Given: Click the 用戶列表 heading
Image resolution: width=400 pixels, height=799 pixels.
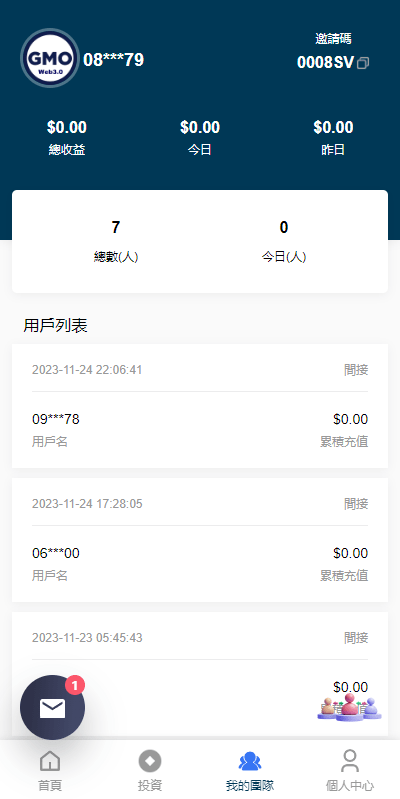Looking at the screenshot, I should (x=56, y=326).
